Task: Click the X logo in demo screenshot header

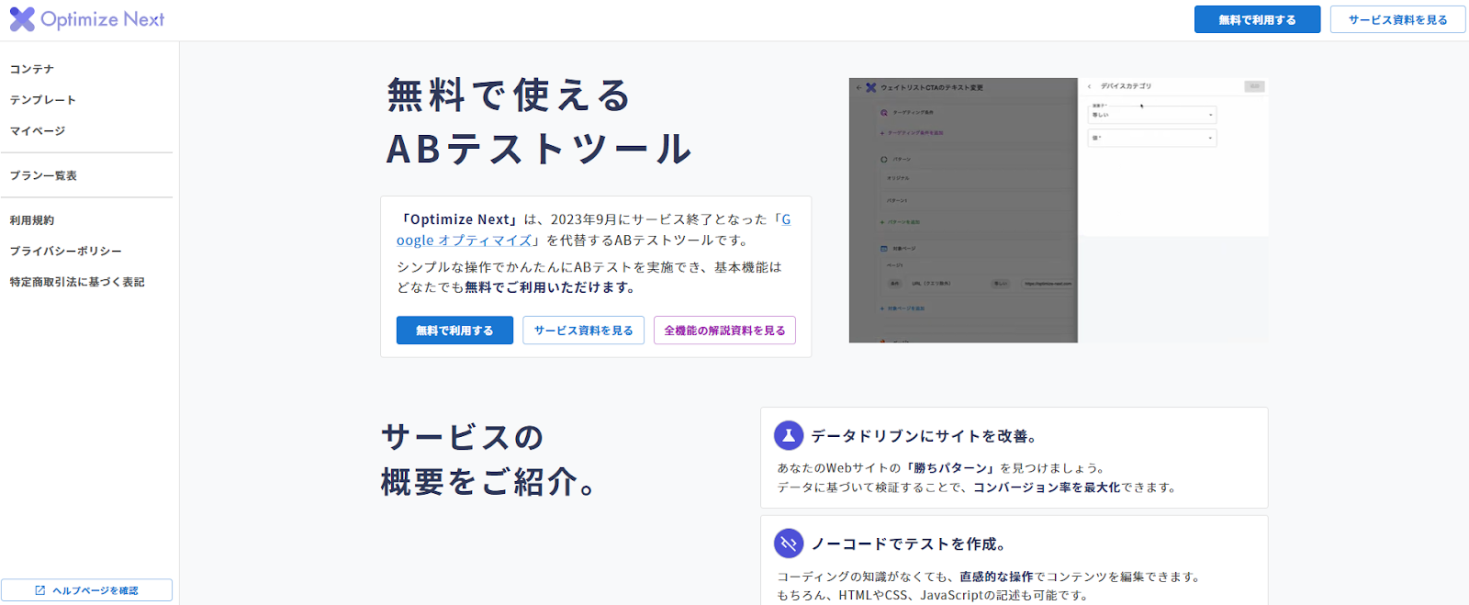Action: point(870,88)
